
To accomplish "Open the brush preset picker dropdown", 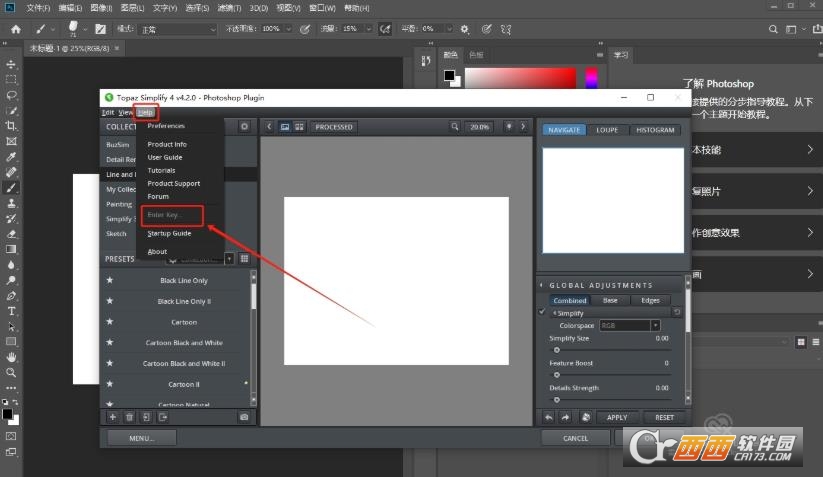I will click(x=85, y=29).
